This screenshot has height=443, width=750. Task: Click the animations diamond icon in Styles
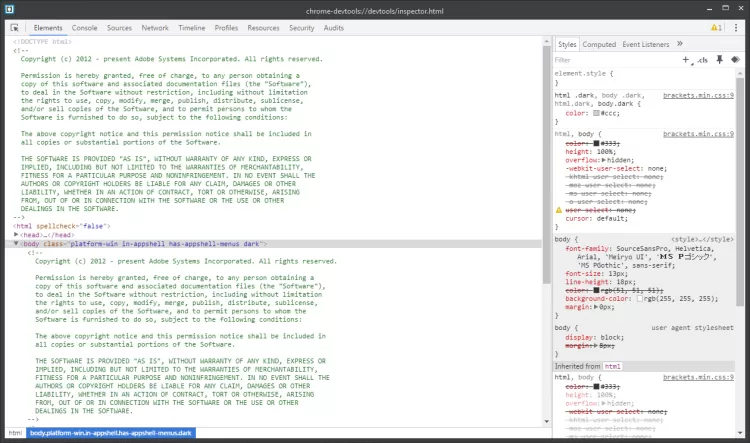tap(735, 60)
